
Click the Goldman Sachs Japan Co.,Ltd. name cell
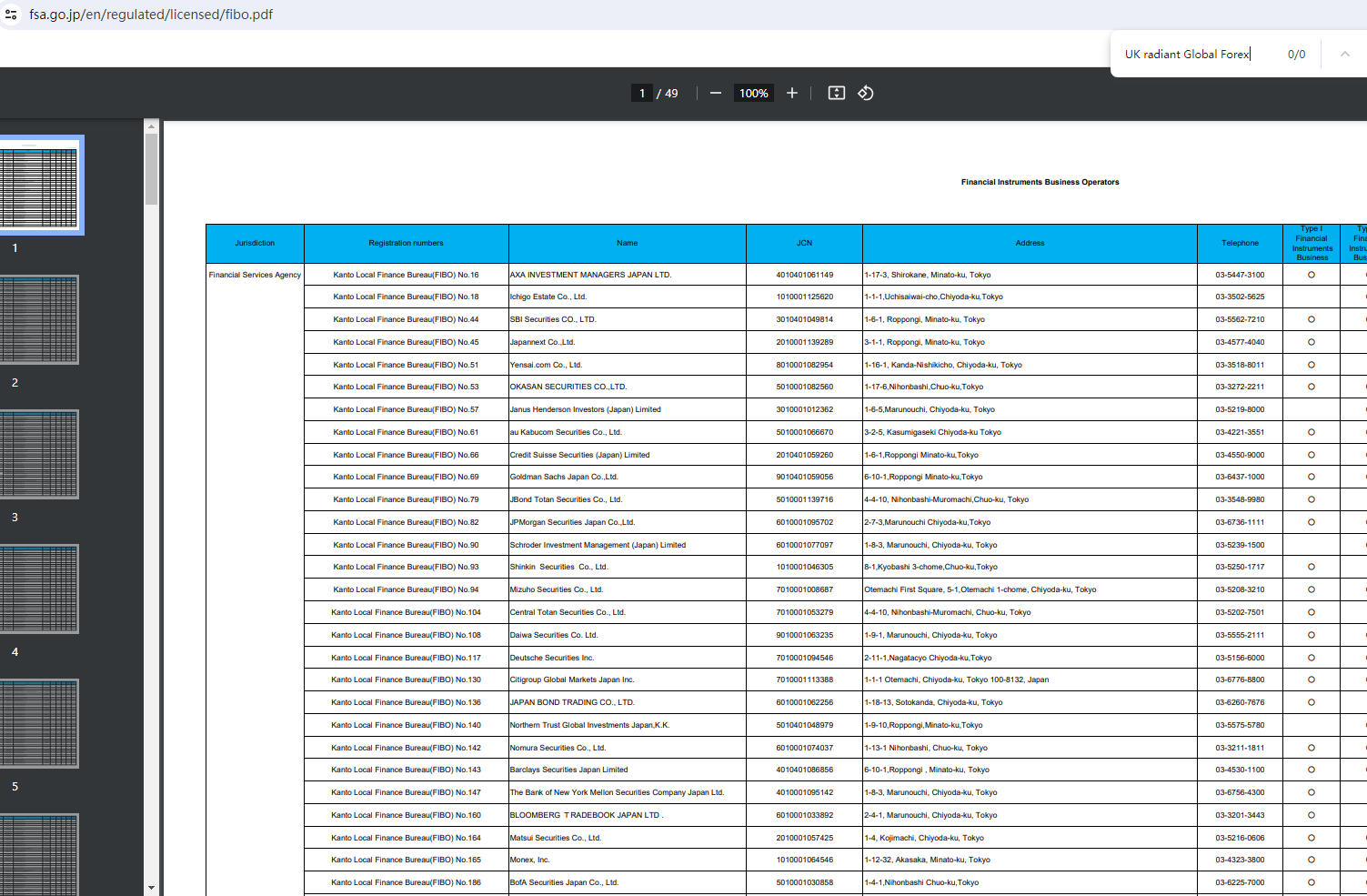(564, 477)
